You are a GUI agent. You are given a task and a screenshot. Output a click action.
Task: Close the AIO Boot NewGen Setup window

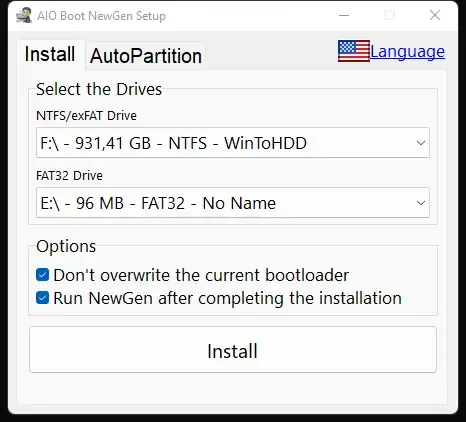(435, 15)
